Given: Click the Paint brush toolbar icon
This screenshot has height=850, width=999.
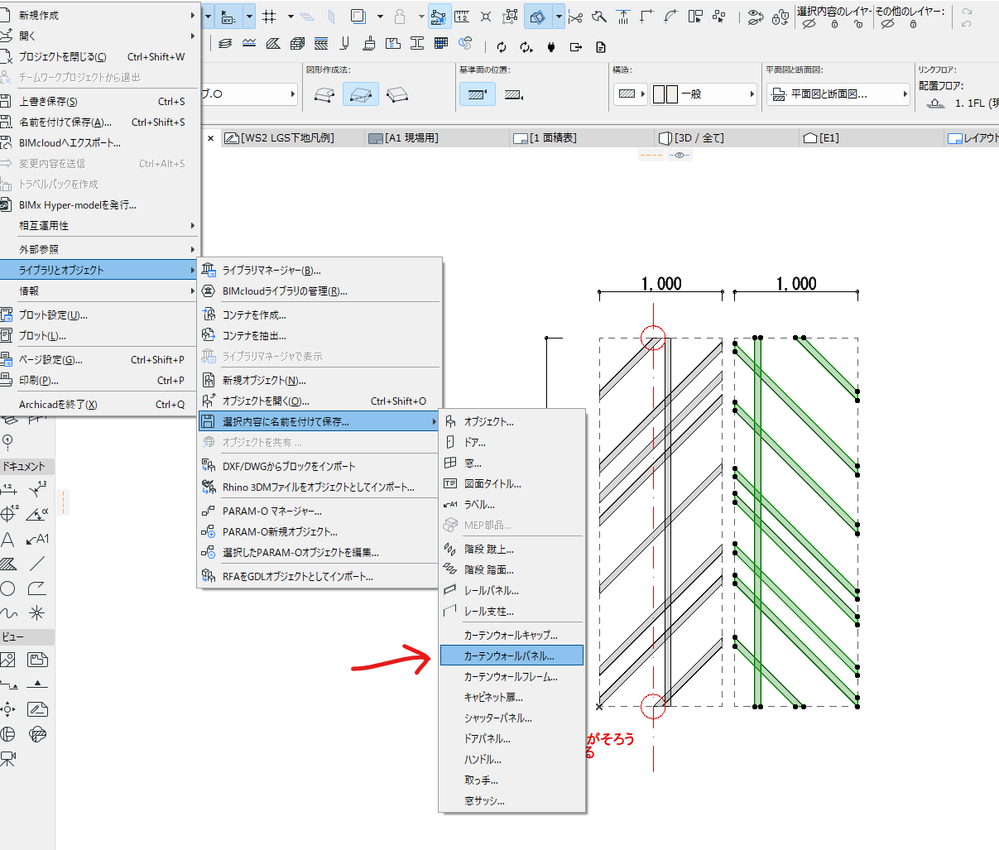Looking at the screenshot, I should point(369,43).
